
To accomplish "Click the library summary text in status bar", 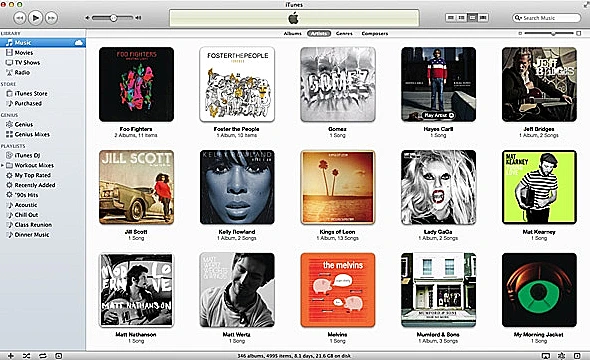I will [295, 356].
